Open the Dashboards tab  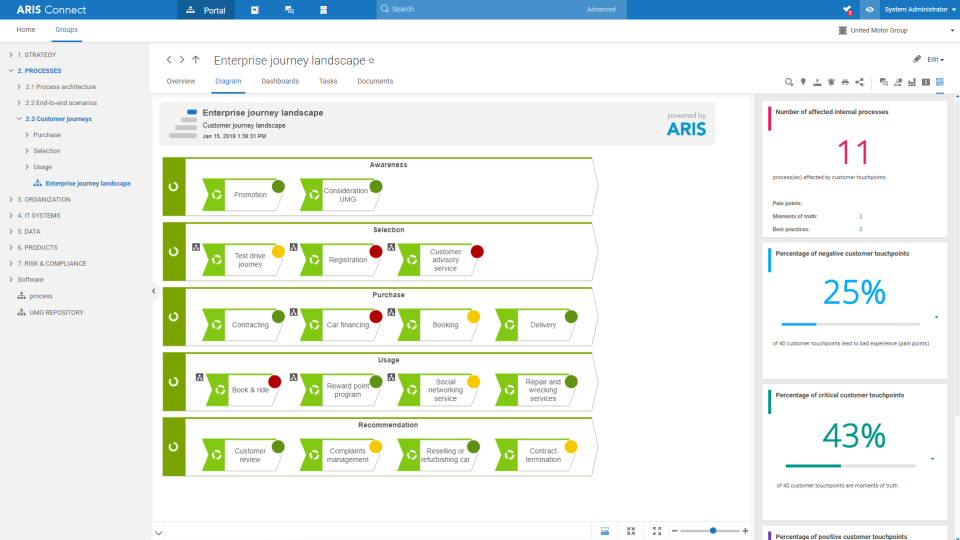pyautogui.click(x=280, y=81)
